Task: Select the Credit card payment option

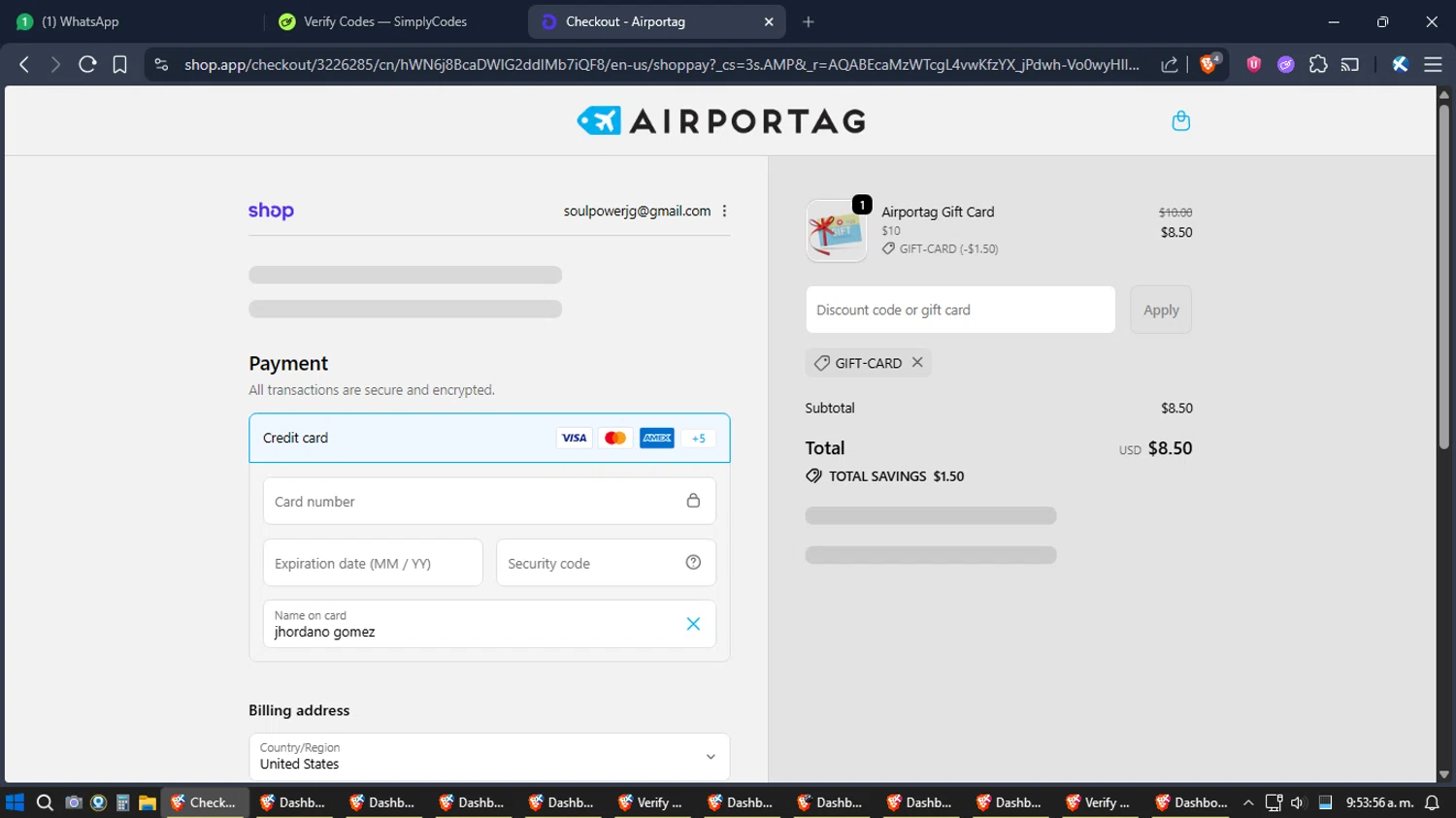Action: 489,438
